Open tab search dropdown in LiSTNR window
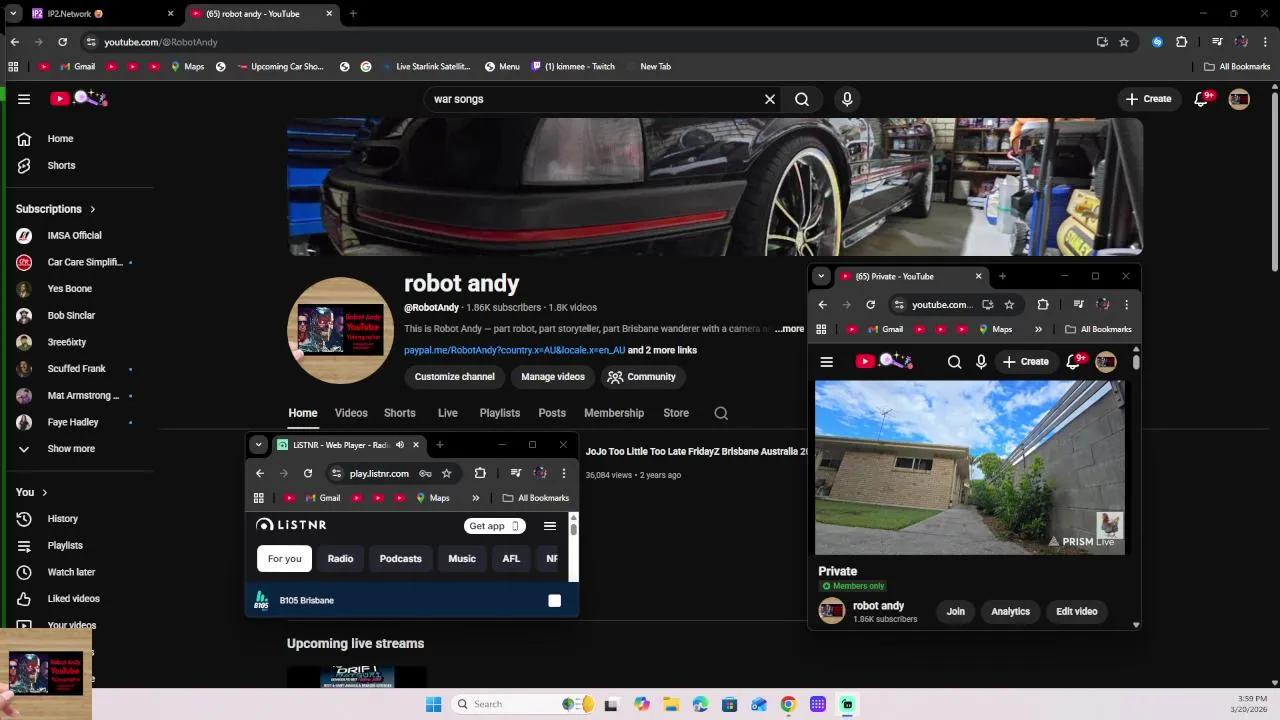 point(259,445)
